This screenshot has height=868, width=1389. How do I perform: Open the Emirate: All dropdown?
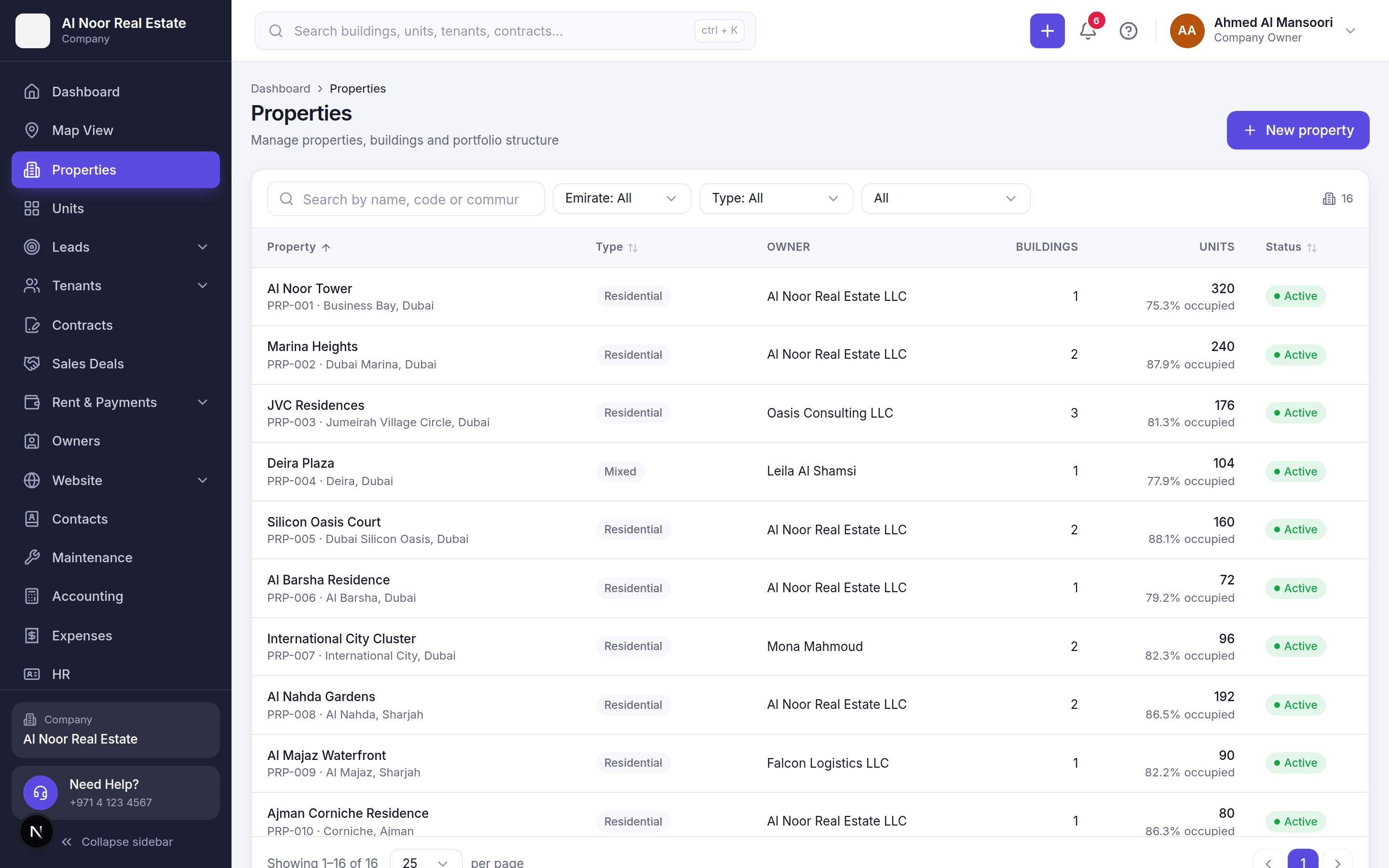pos(622,199)
